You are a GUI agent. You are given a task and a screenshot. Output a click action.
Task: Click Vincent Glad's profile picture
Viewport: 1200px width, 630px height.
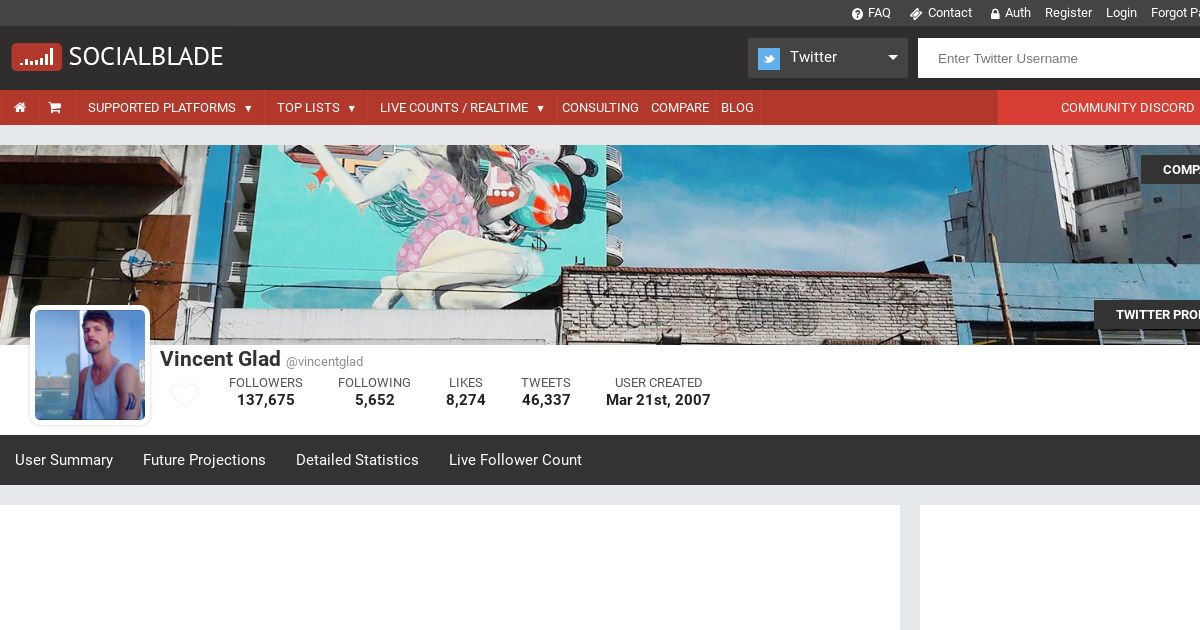click(90, 365)
